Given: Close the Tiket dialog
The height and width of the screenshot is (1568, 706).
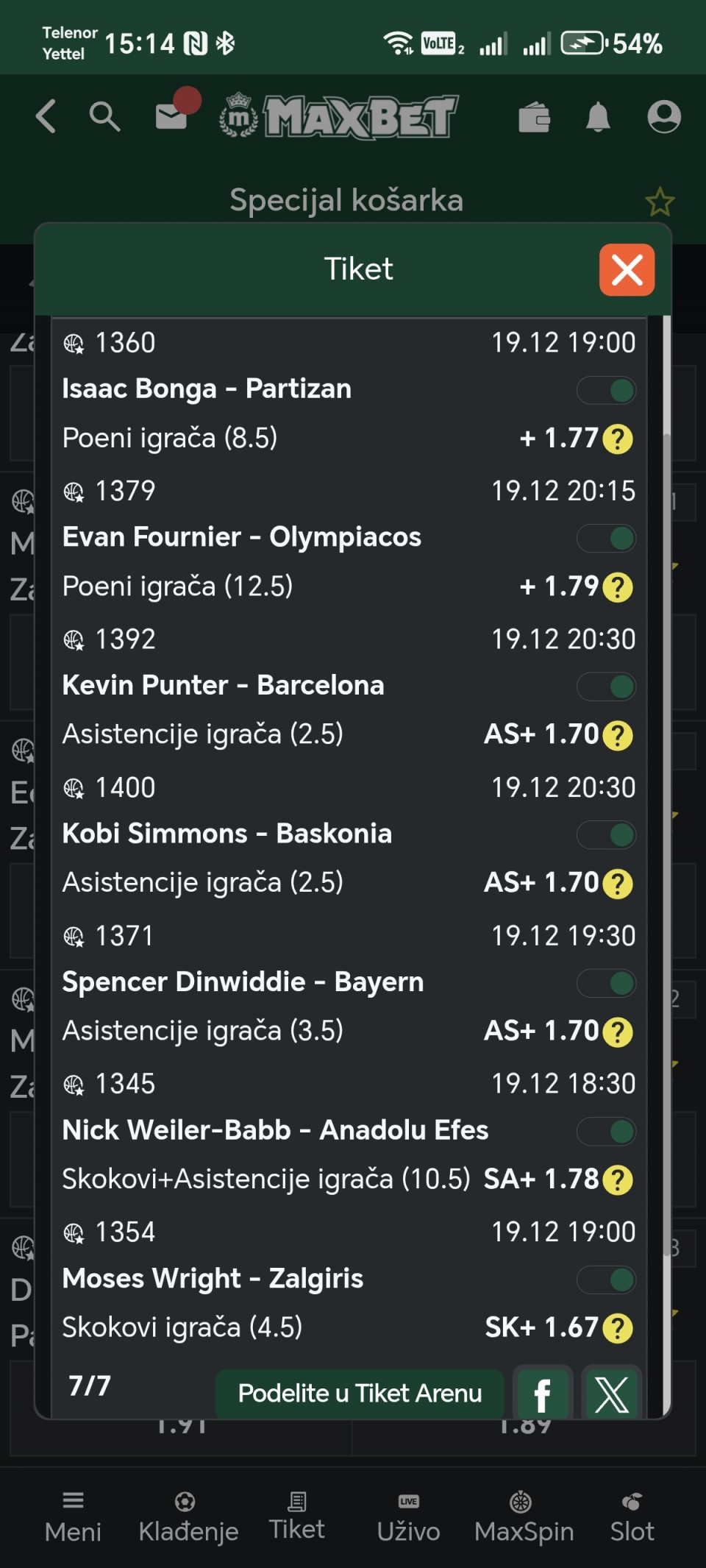Looking at the screenshot, I should [627, 270].
